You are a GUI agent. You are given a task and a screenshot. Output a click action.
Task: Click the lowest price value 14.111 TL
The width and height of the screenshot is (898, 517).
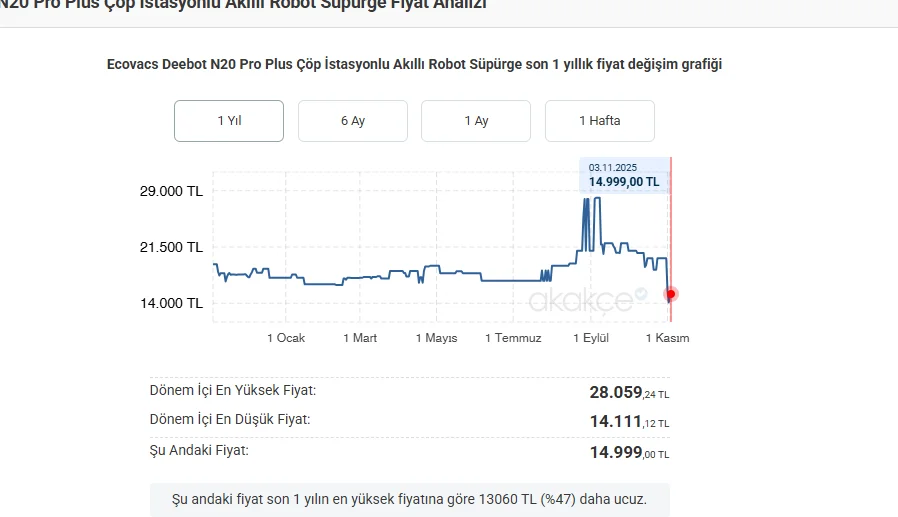(629, 423)
